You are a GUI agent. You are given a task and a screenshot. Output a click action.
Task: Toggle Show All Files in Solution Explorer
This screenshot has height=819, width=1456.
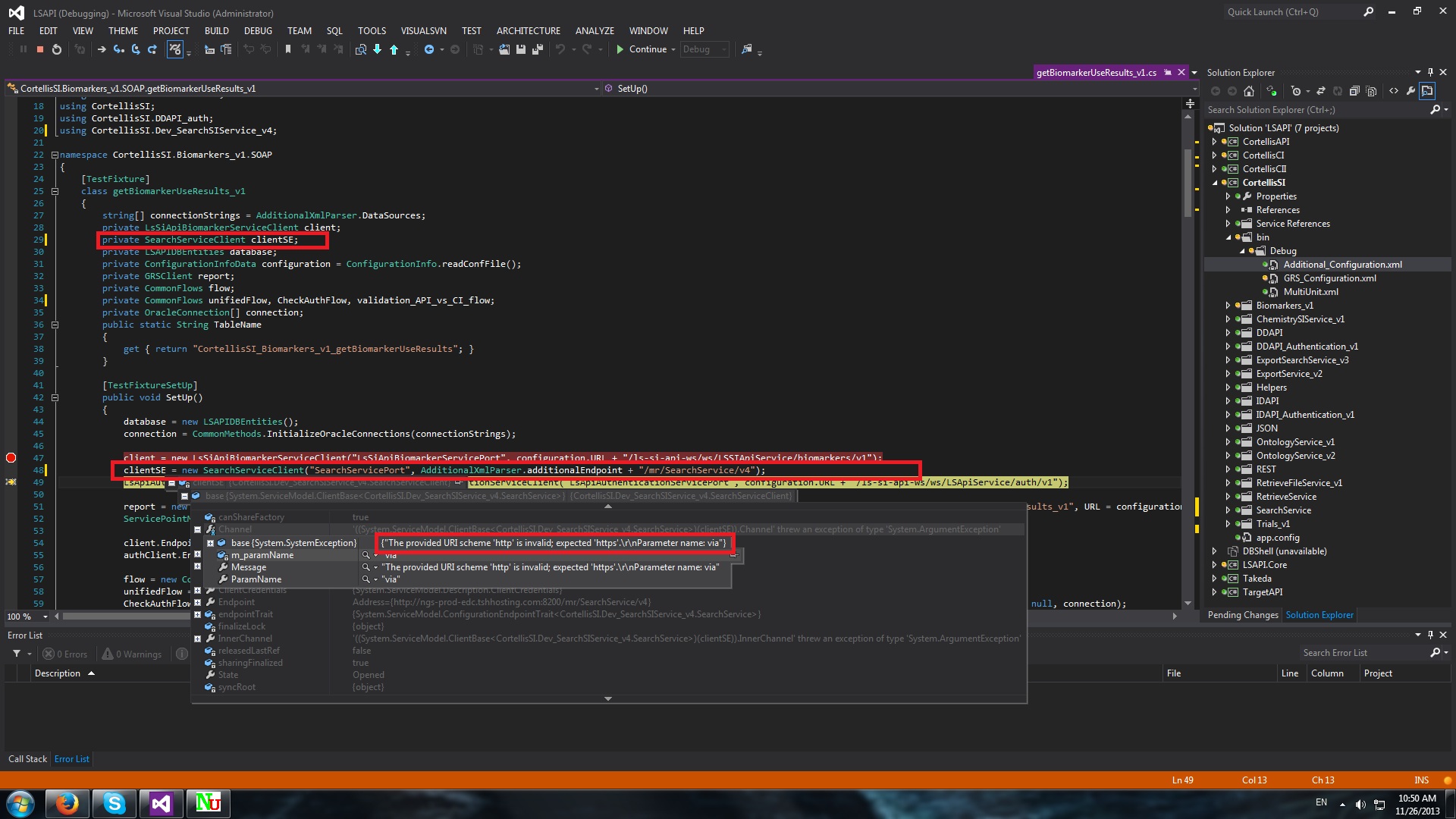pyautogui.click(x=1371, y=91)
